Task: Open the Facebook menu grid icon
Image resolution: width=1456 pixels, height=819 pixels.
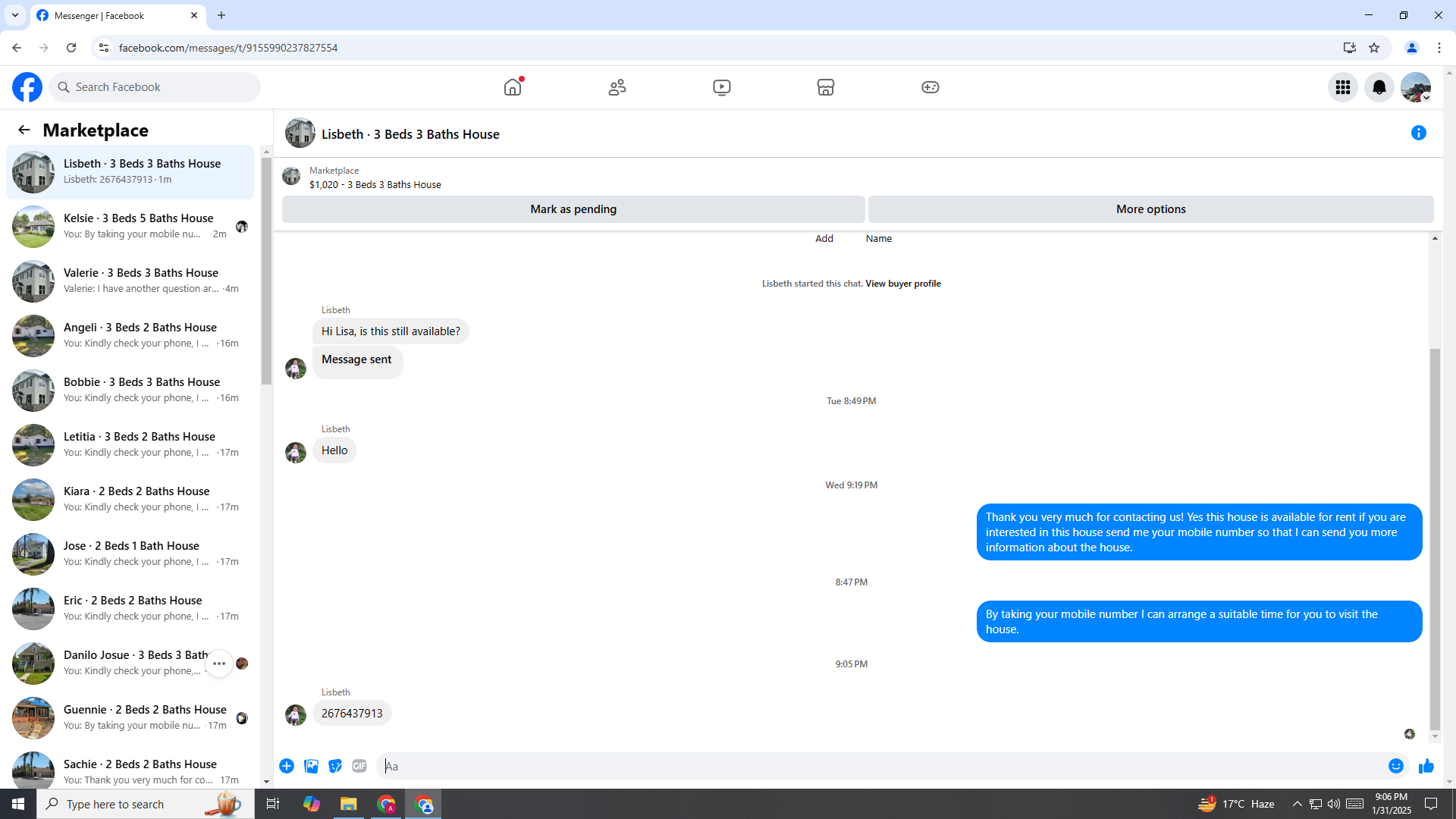Action: [1343, 87]
